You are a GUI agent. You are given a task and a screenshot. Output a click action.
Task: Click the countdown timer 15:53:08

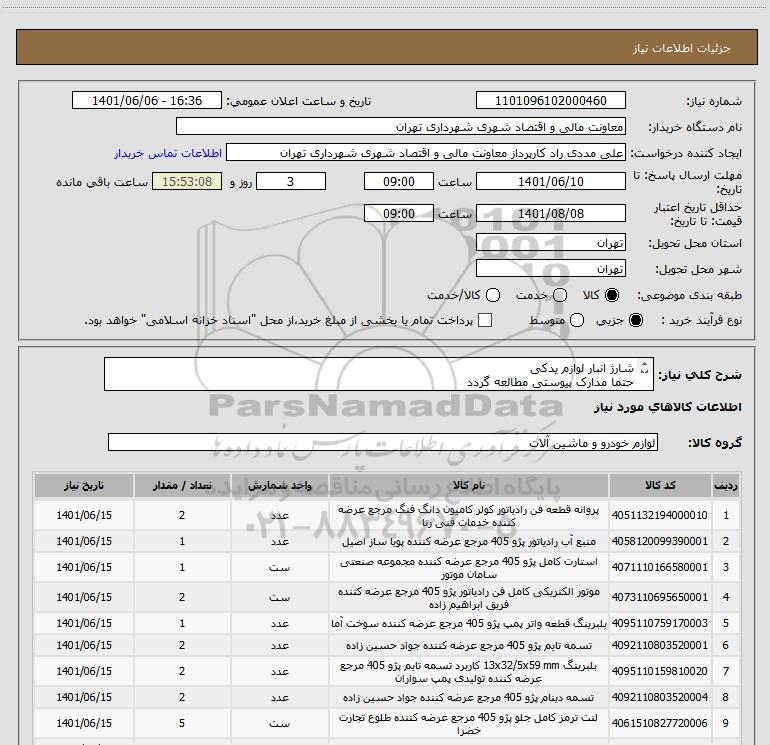click(187, 181)
